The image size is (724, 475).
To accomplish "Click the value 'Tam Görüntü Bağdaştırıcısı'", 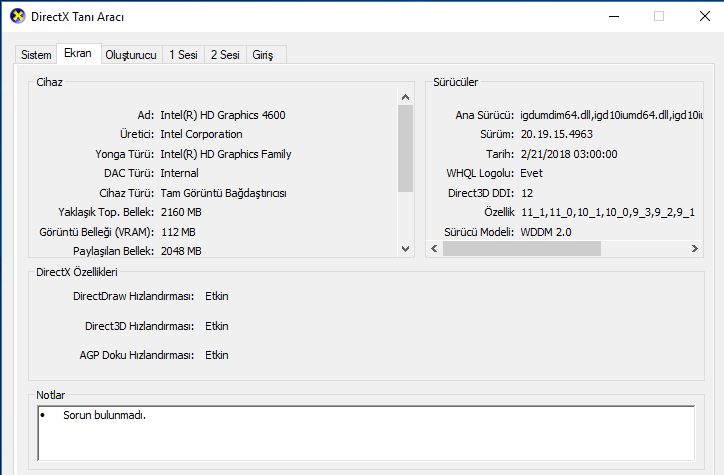I will 223,193.
